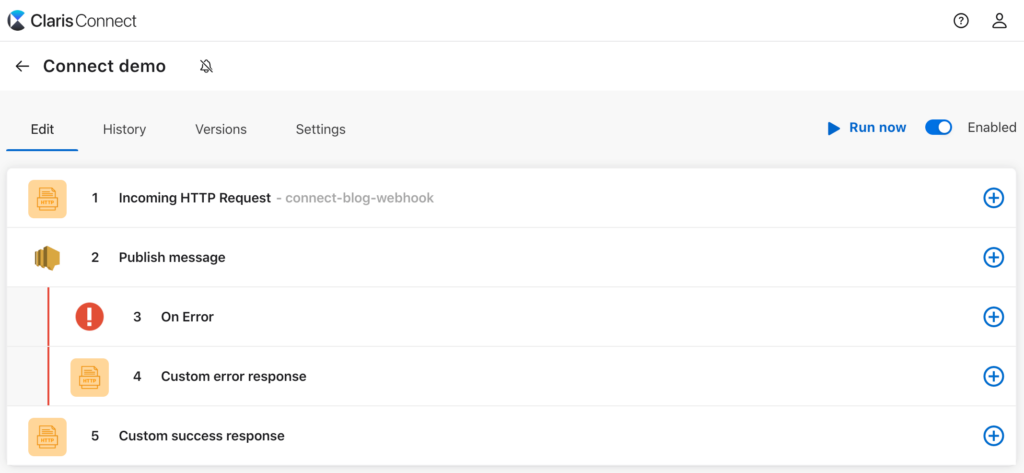Click the Custom error response HTTP icon
Viewport: 1024px width, 473px height.
point(89,377)
